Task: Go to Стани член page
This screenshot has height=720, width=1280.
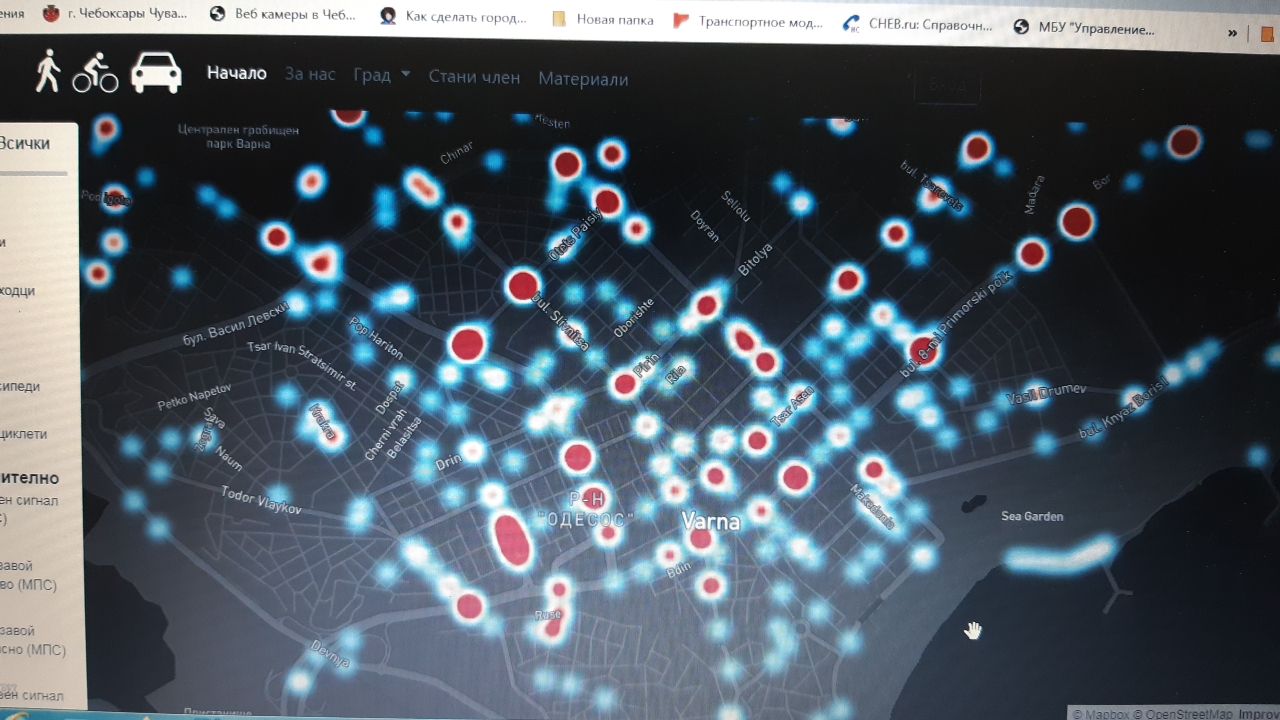Action: coord(474,76)
